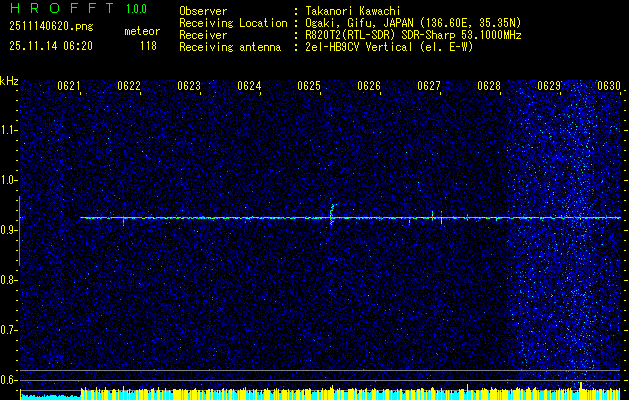
Task: Click the timestamp 25.11.14 06:20
Action: click(x=51, y=46)
